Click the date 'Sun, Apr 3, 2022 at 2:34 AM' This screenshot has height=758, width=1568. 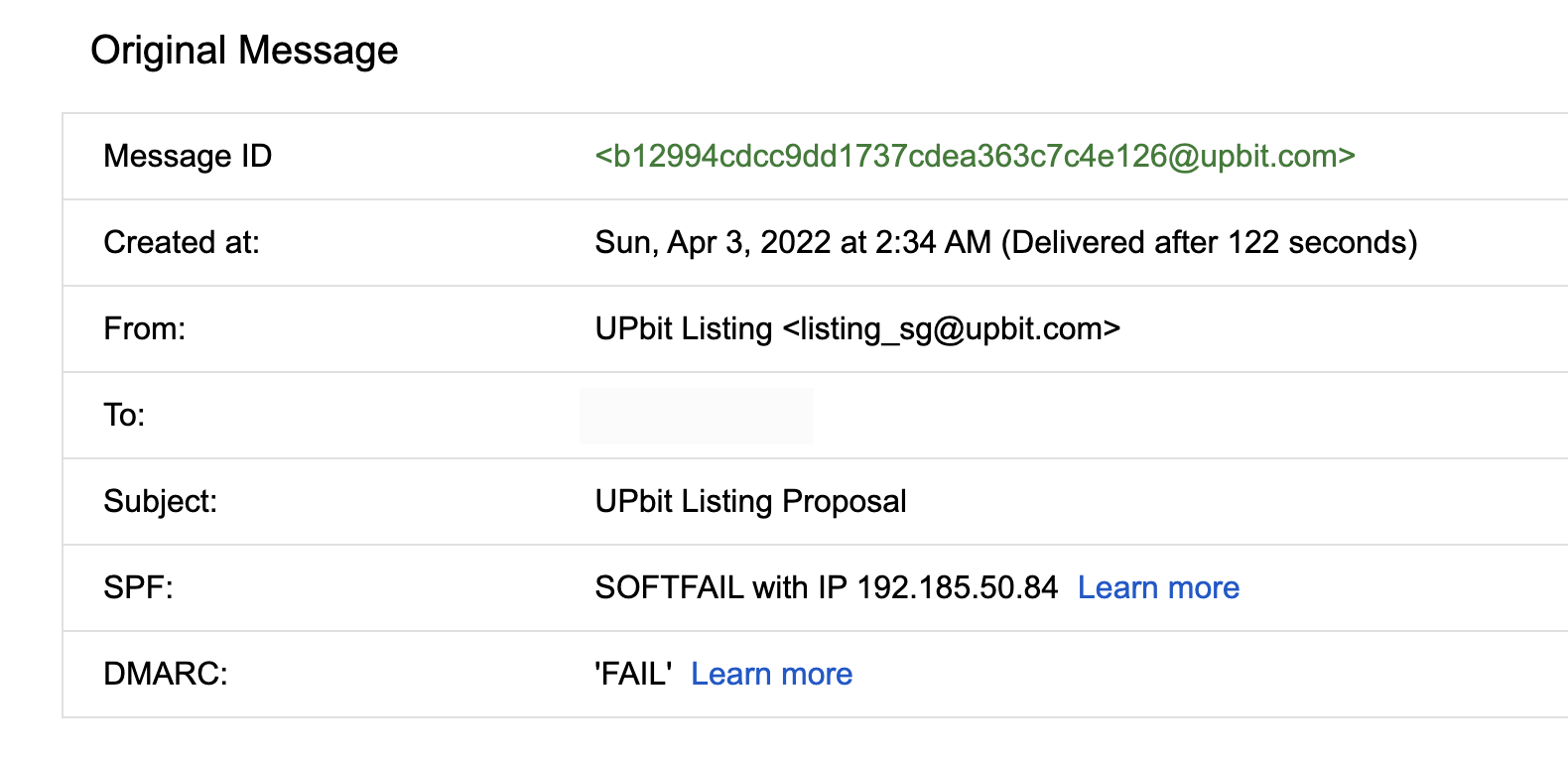(x=792, y=243)
